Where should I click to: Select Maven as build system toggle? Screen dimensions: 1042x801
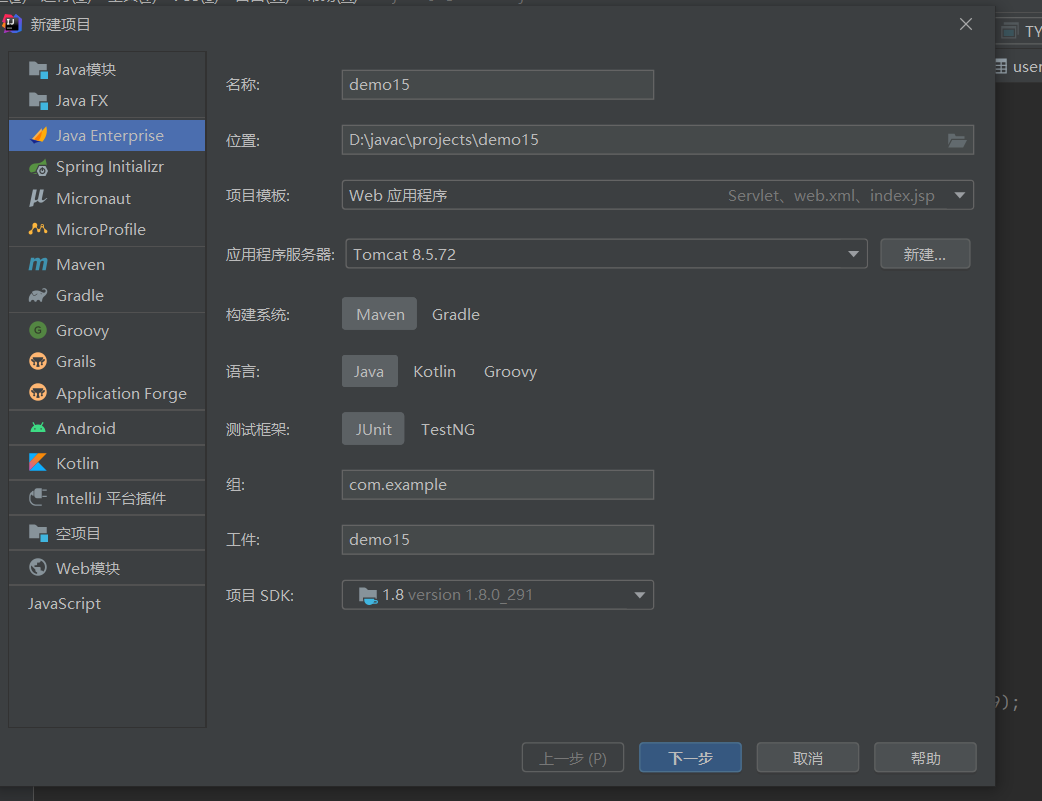pos(379,314)
